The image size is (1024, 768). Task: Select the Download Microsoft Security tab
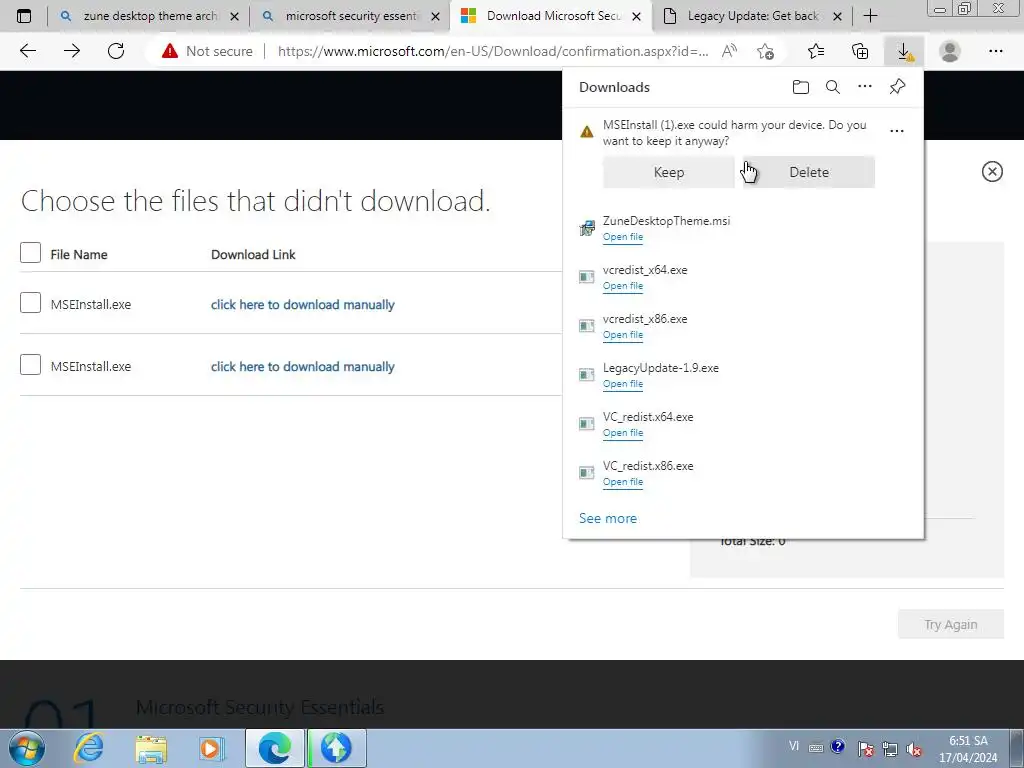coord(552,16)
